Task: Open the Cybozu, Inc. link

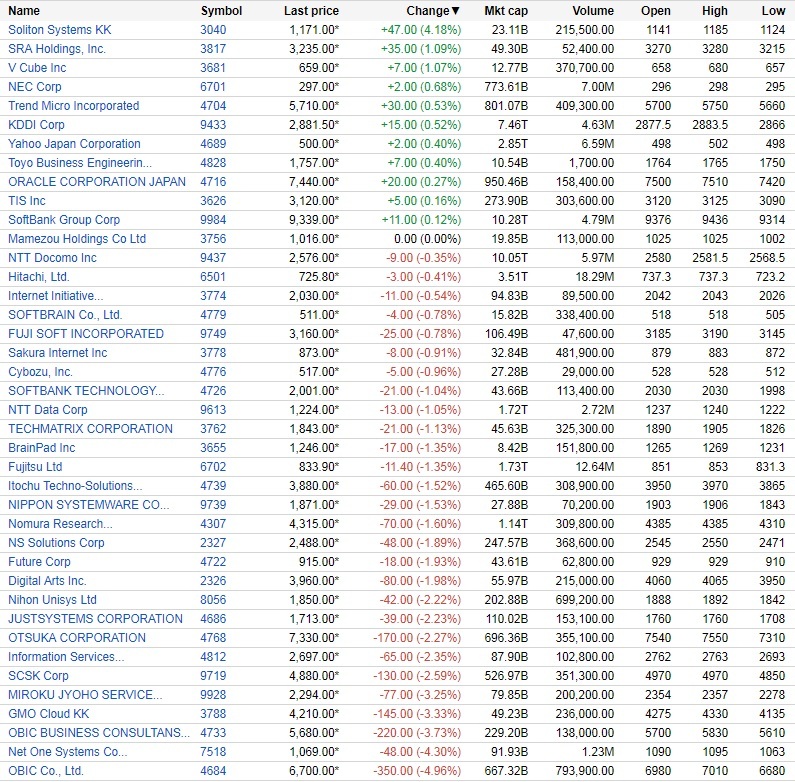Action: point(40,372)
